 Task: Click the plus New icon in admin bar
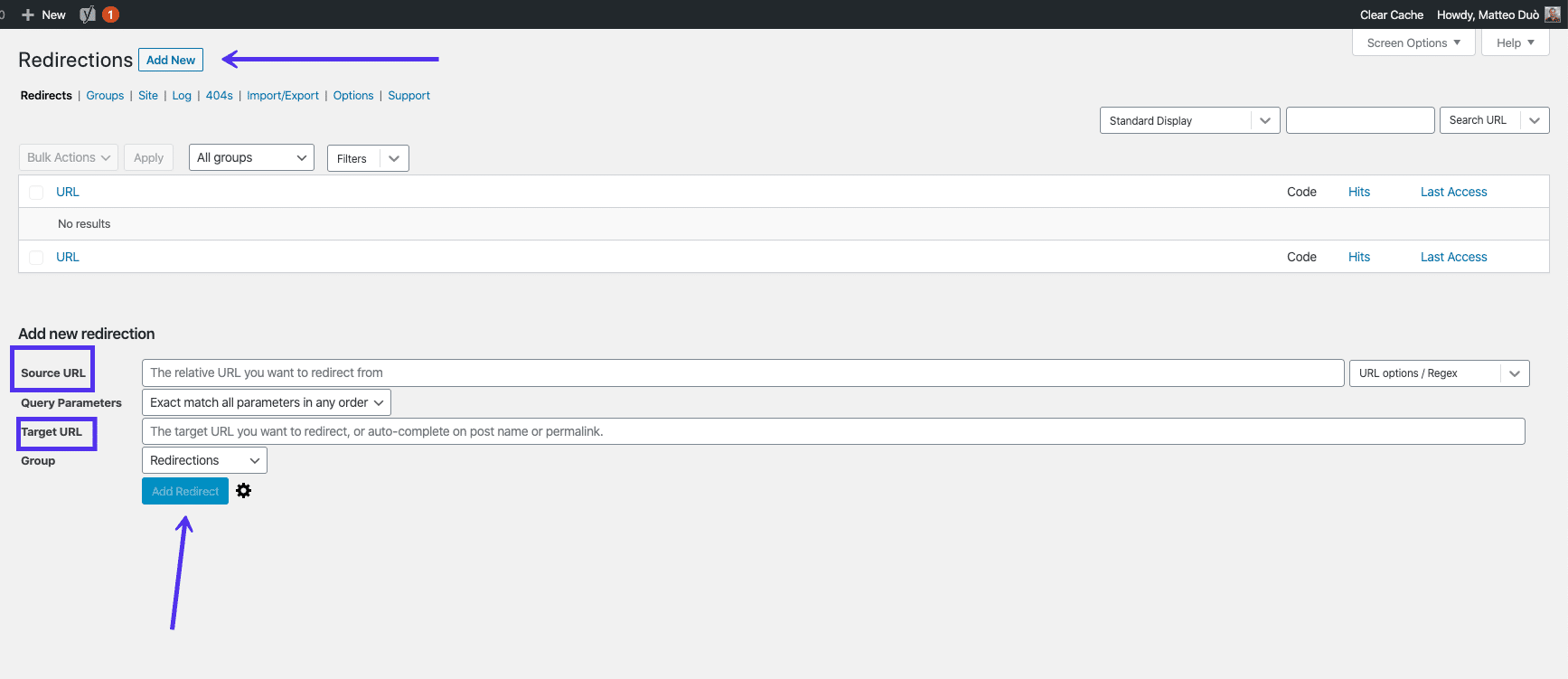pyautogui.click(x=28, y=14)
